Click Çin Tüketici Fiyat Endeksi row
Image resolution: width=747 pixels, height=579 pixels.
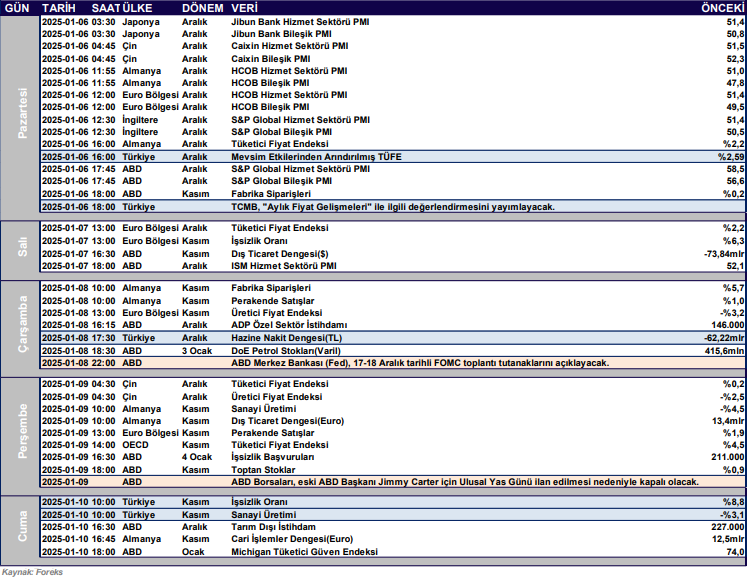(x=393, y=384)
